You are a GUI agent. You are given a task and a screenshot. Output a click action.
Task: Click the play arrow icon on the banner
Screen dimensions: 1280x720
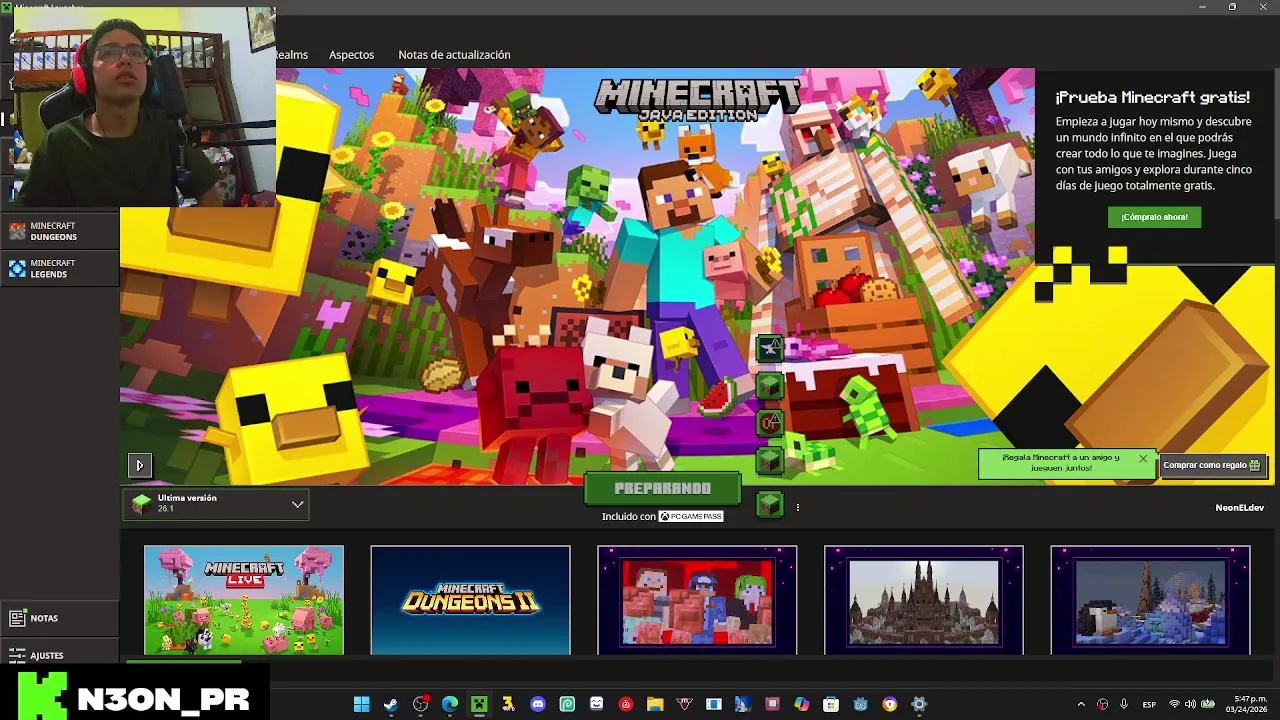pos(139,465)
